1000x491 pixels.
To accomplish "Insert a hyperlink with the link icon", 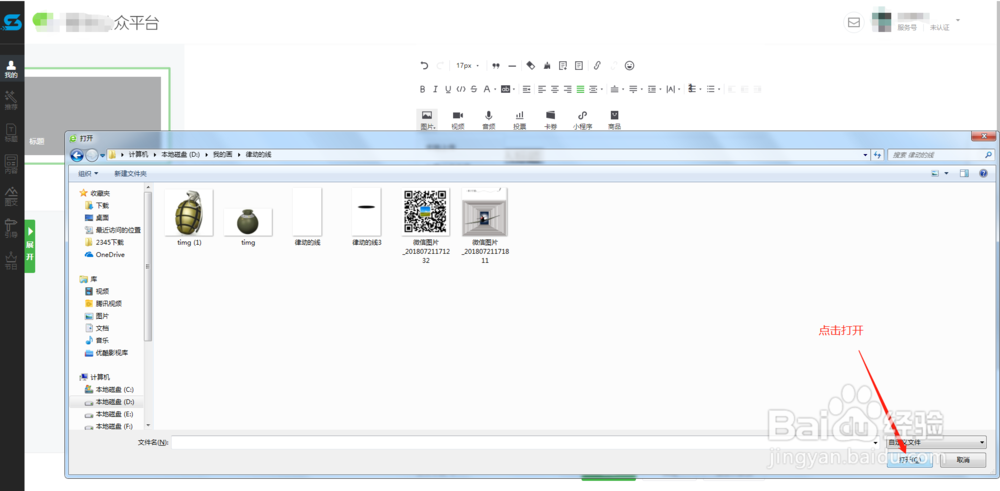I will click(x=597, y=66).
